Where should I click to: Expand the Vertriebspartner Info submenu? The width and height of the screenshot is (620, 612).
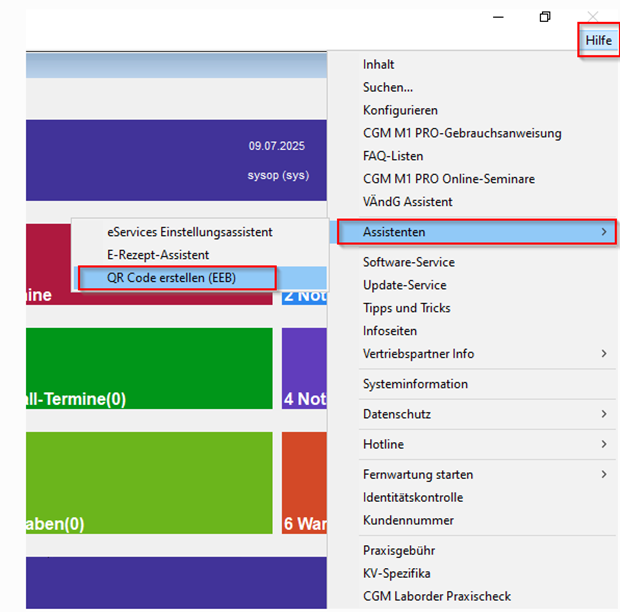pyautogui.click(x=603, y=354)
